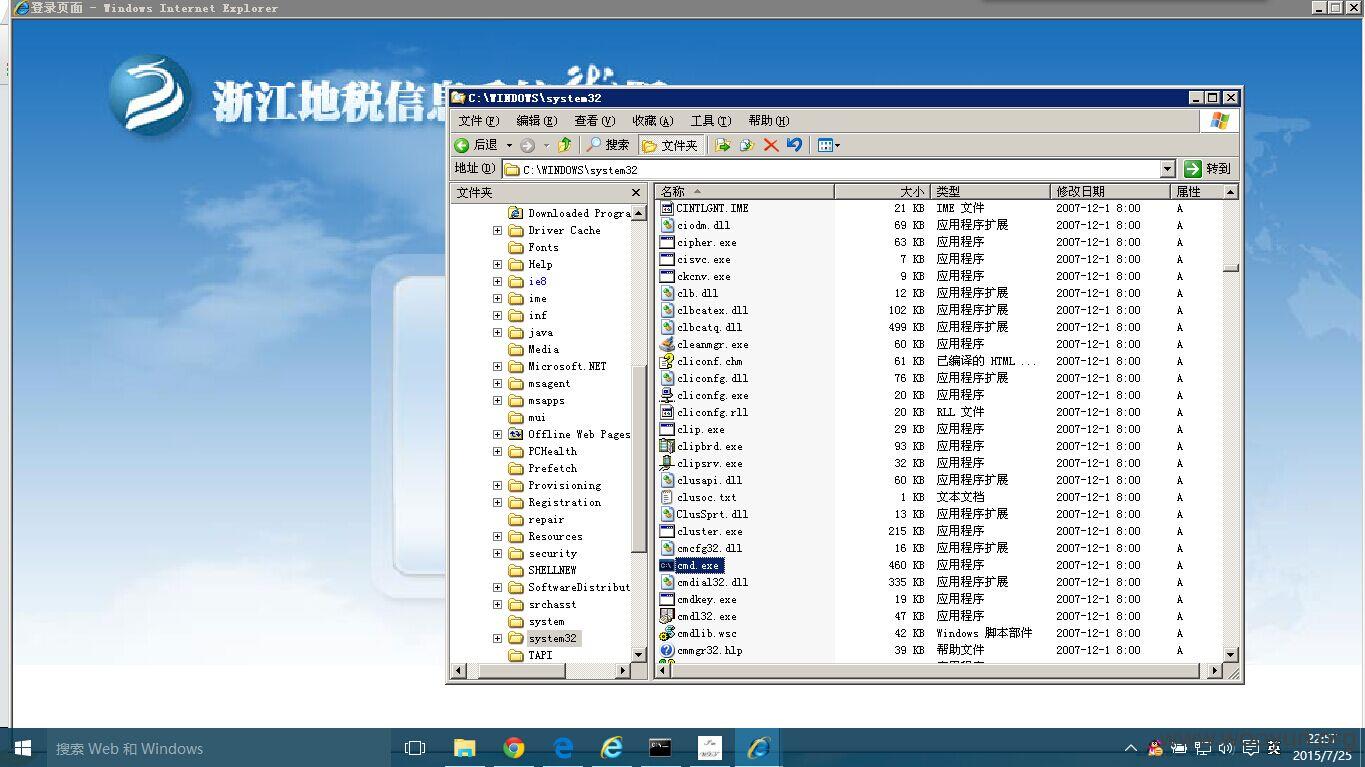Select the clusoc.txt file icon
This screenshot has height=767, width=1365.
click(667, 497)
